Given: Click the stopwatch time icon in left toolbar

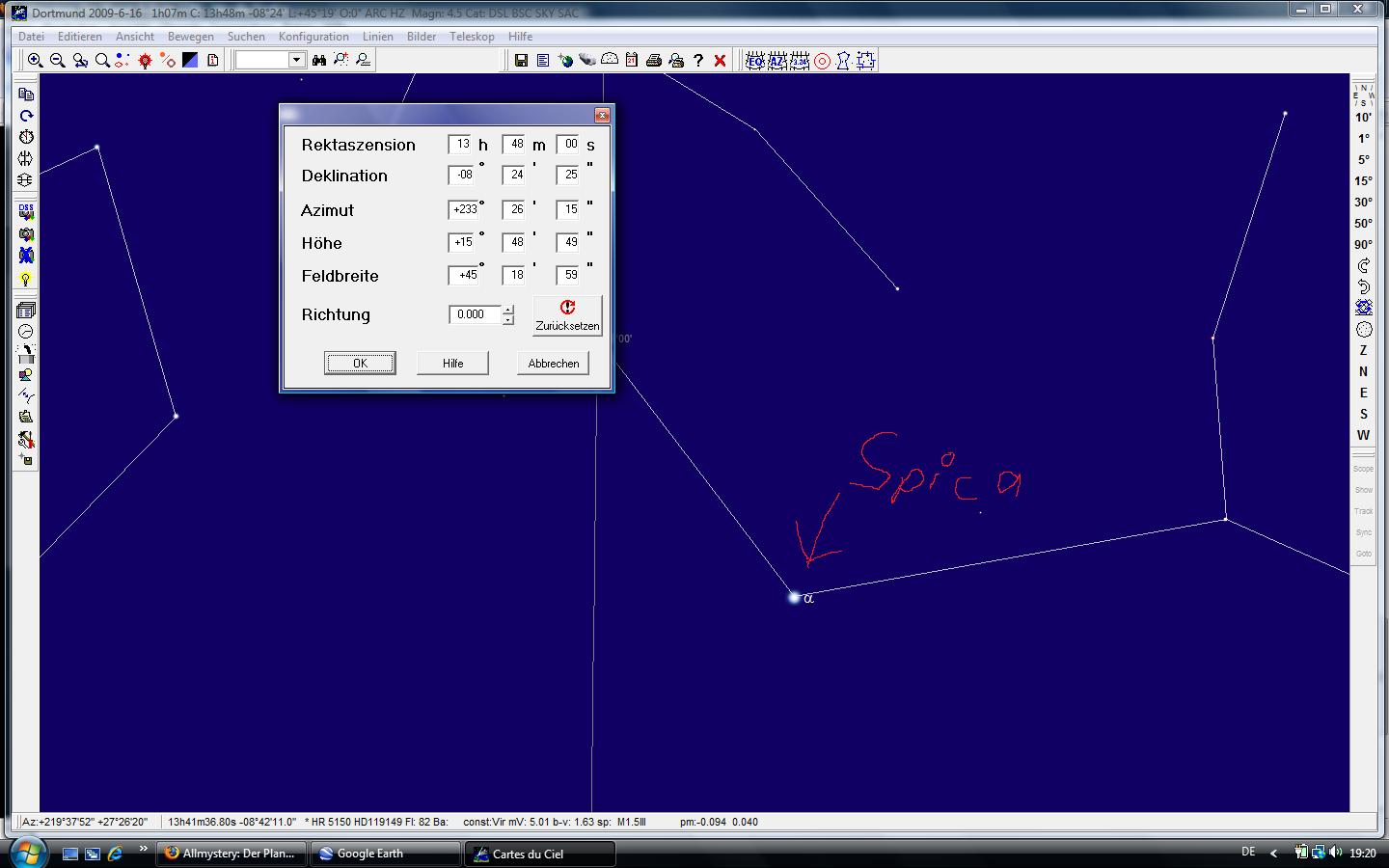Looking at the screenshot, I should 26,137.
